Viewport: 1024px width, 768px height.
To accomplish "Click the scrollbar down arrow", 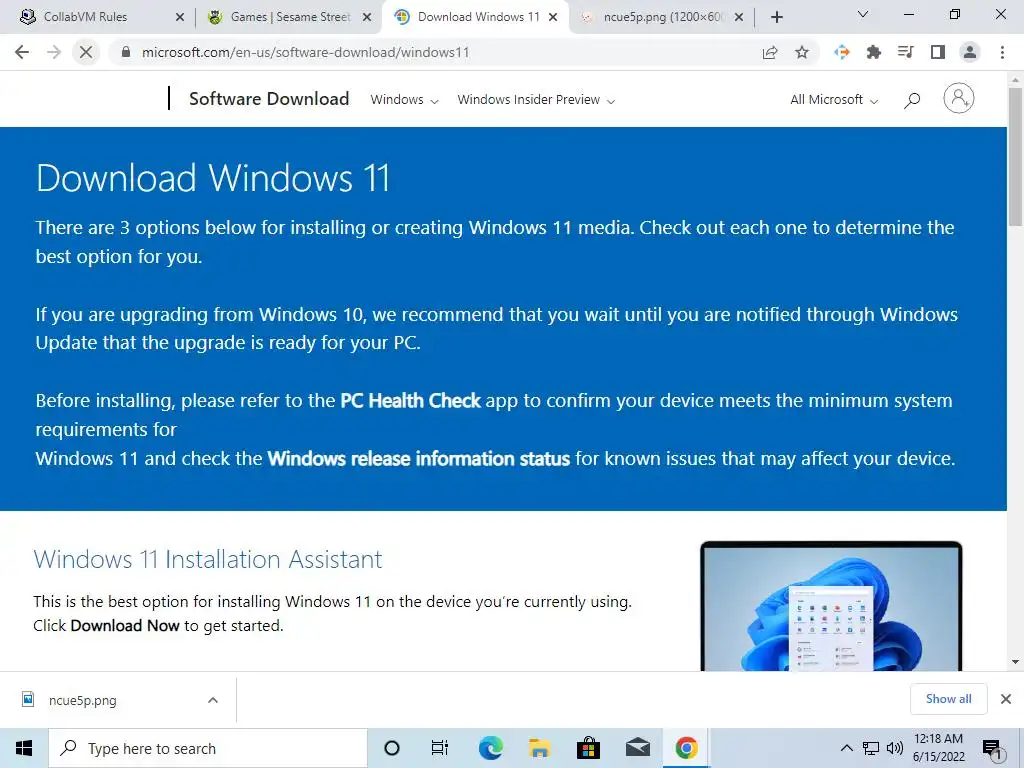I will 1016,662.
